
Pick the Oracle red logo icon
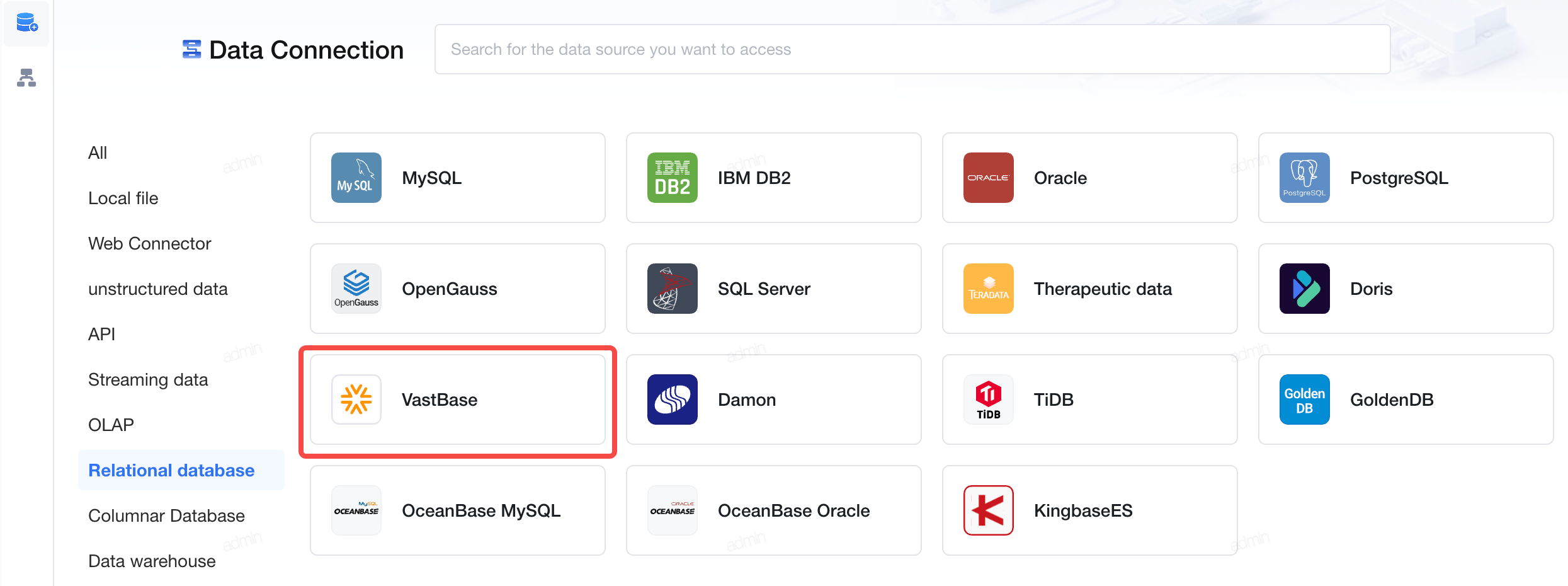(x=989, y=178)
